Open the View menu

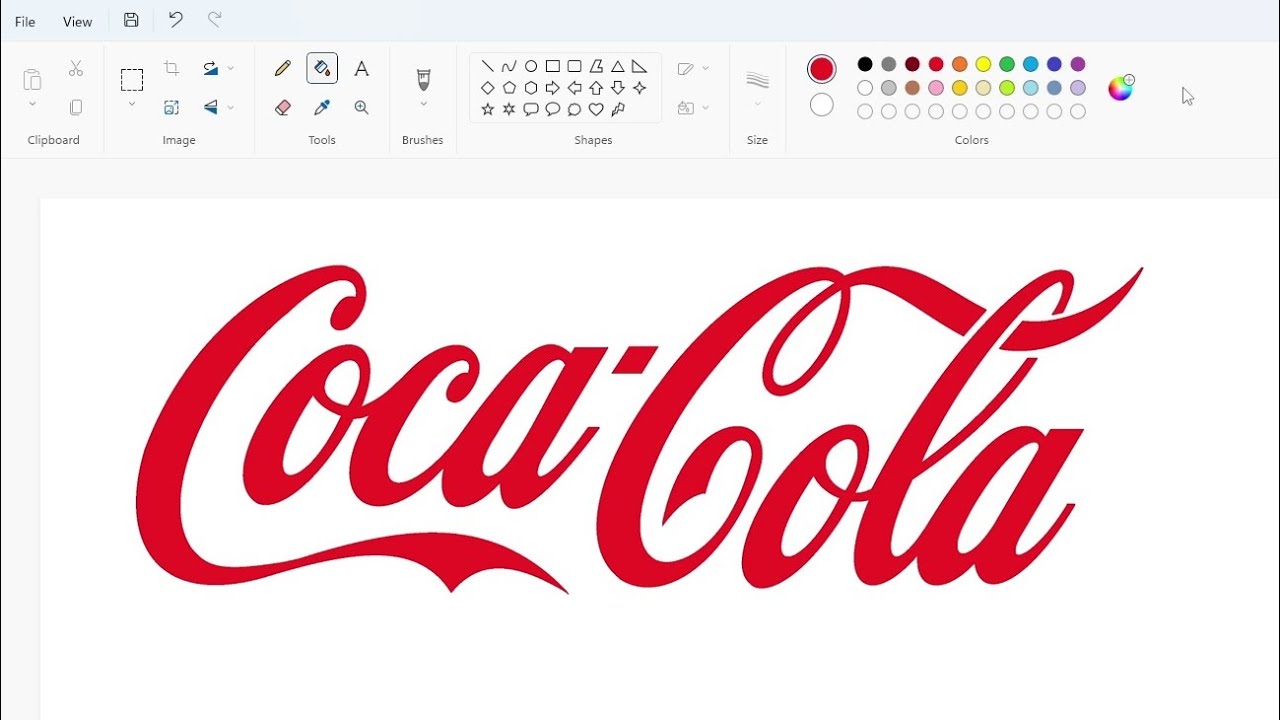77,22
